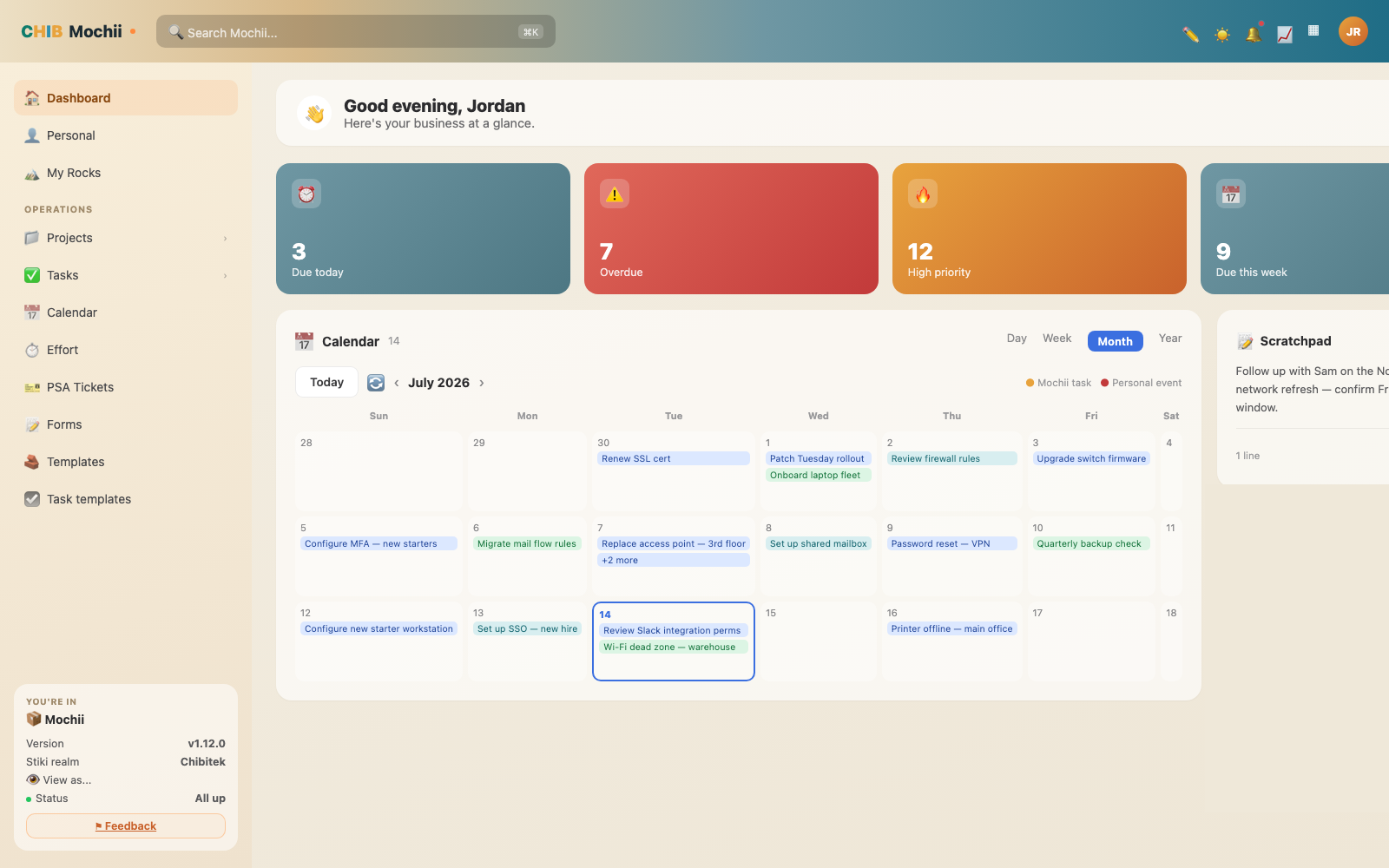Switch calendar to Year view
The height and width of the screenshot is (868, 1389).
1170,339
